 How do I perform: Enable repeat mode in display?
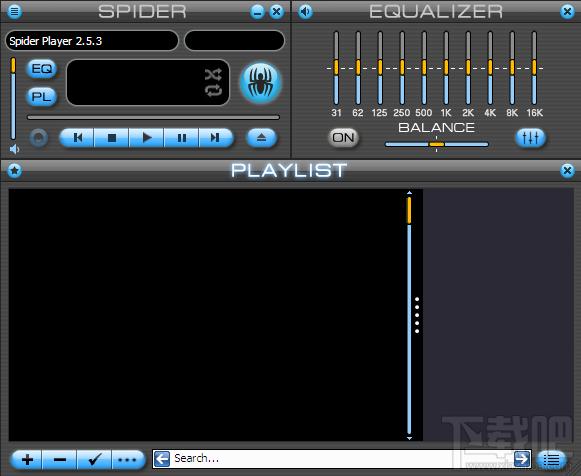[213, 90]
